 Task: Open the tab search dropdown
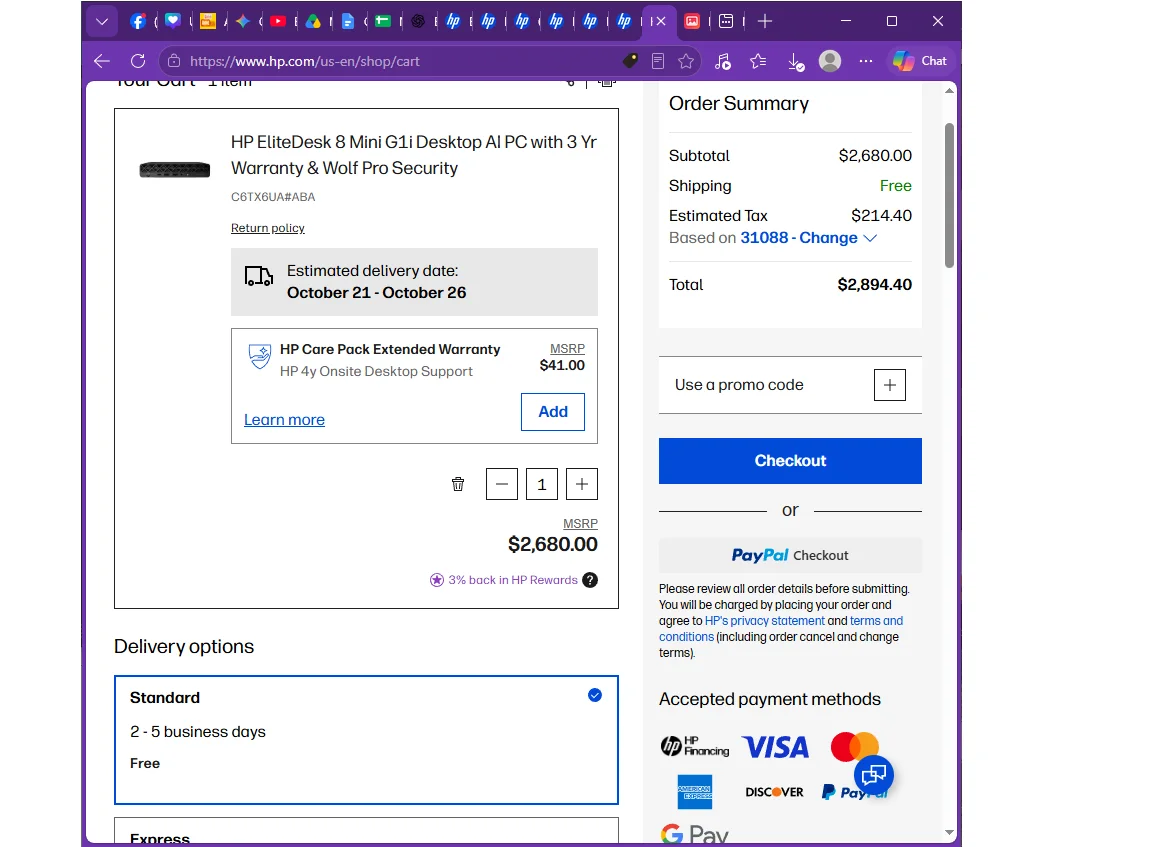click(x=102, y=21)
